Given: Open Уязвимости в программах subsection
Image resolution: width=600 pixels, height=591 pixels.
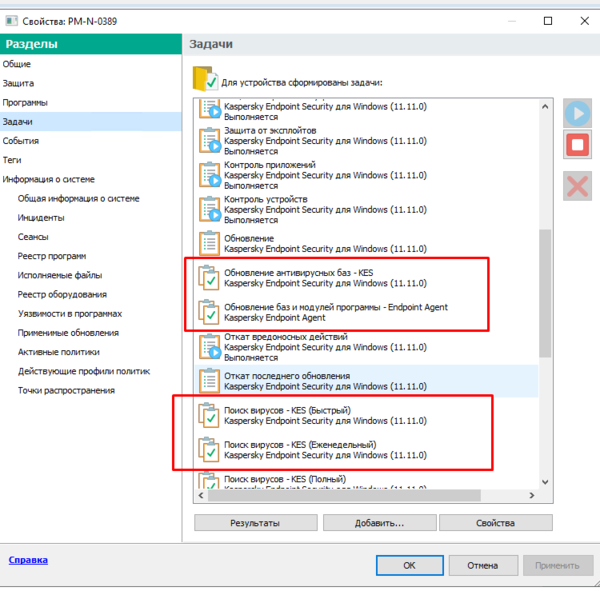Looking at the screenshot, I should [x=70, y=313].
